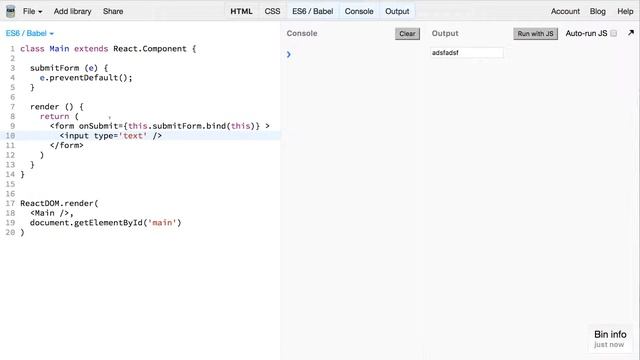640x360 pixels.
Task: Click the '<Main />,' code line
Action: pyautogui.click(x=52, y=213)
